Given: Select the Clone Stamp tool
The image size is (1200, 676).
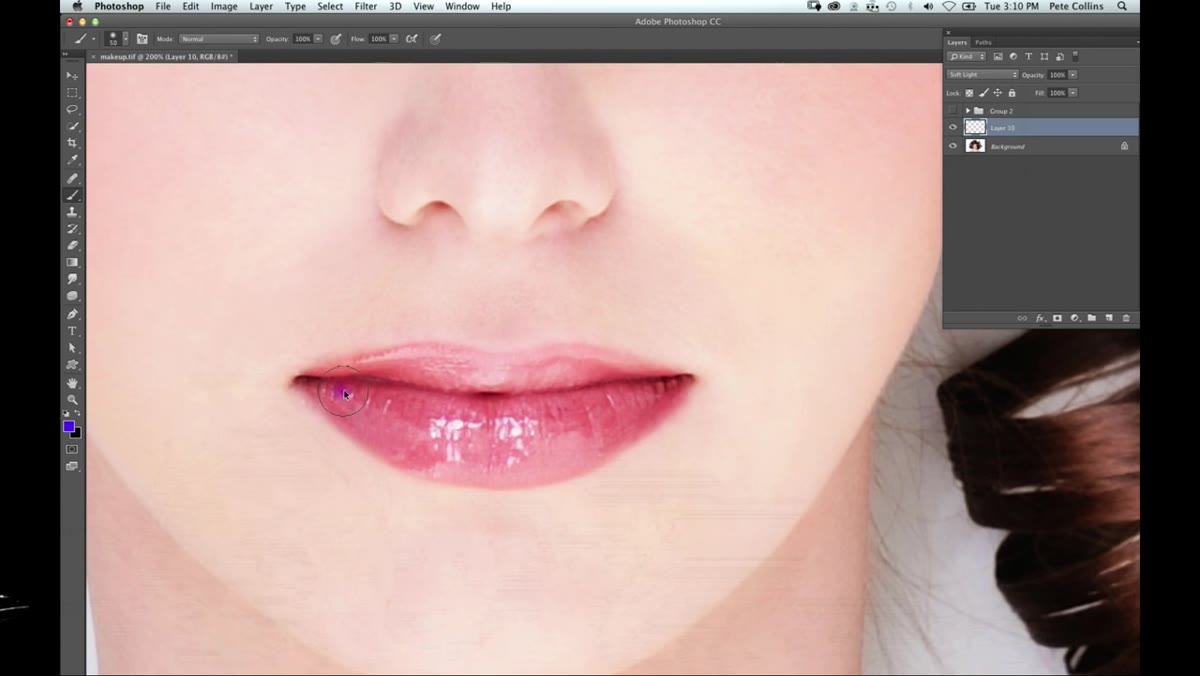Looking at the screenshot, I should click(x=72, y=213).
